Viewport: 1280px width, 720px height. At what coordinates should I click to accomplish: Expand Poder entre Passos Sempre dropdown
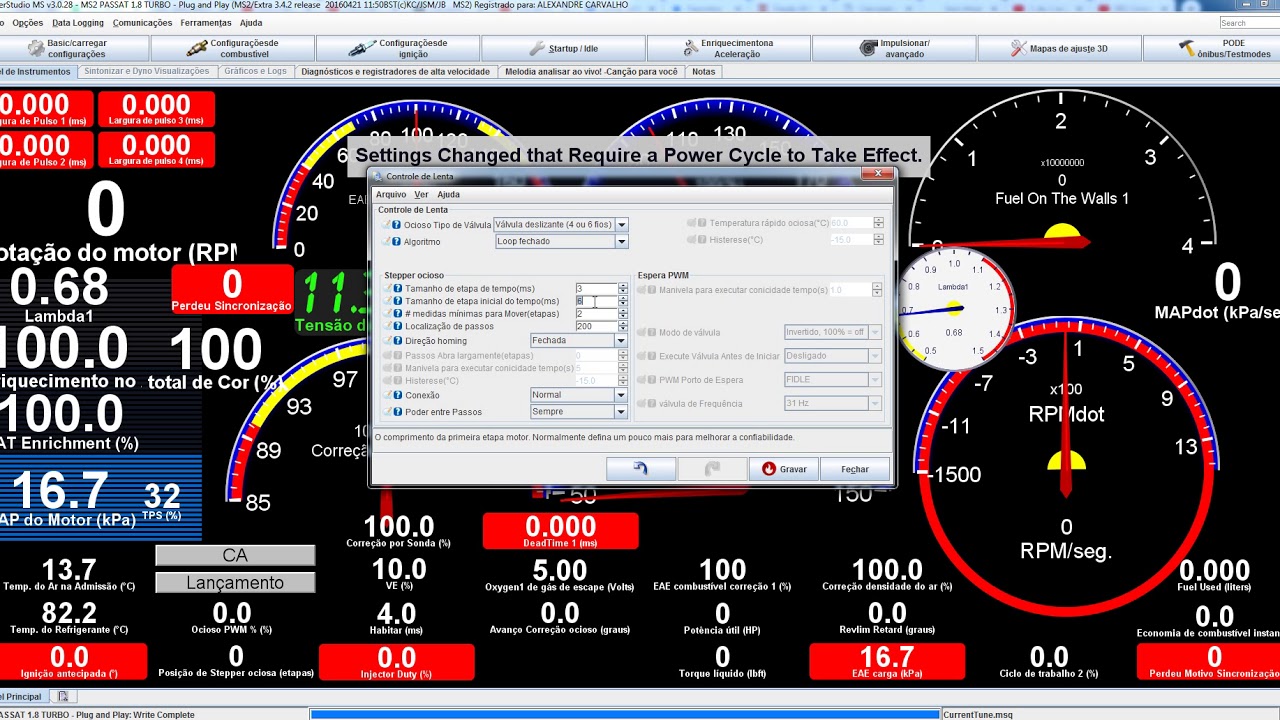click(x=621, y=411)
